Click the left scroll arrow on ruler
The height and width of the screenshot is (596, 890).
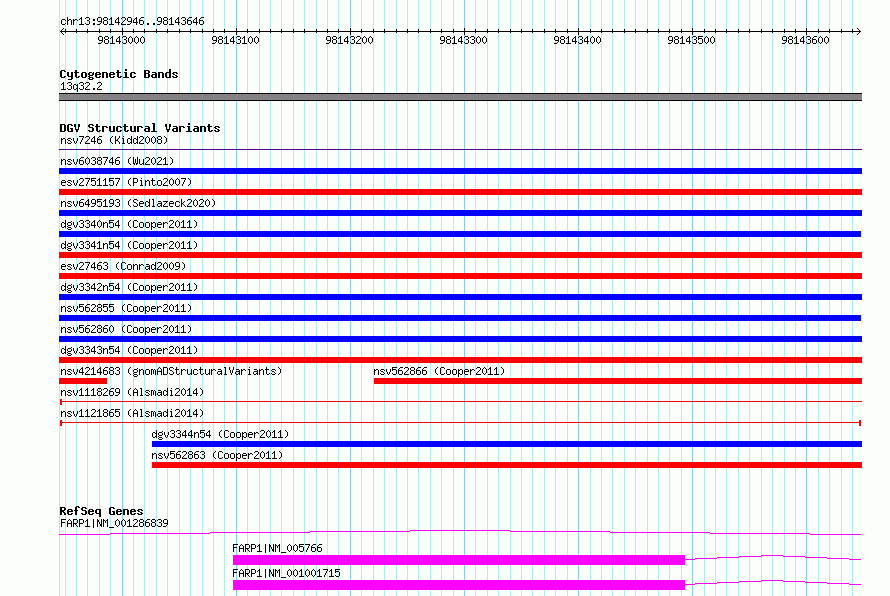[62, 31]
